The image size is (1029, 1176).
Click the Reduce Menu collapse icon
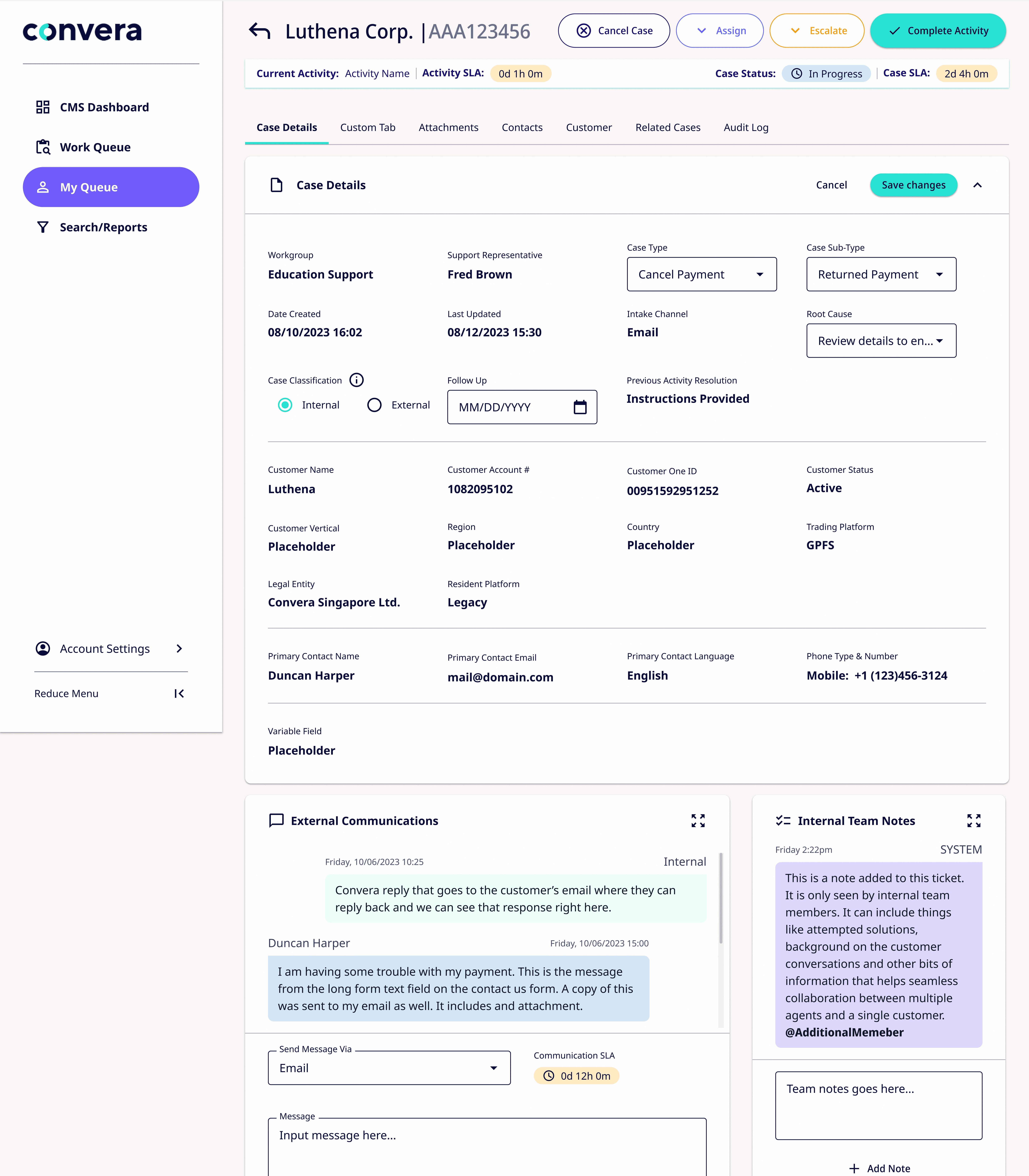tap(179, 693)
